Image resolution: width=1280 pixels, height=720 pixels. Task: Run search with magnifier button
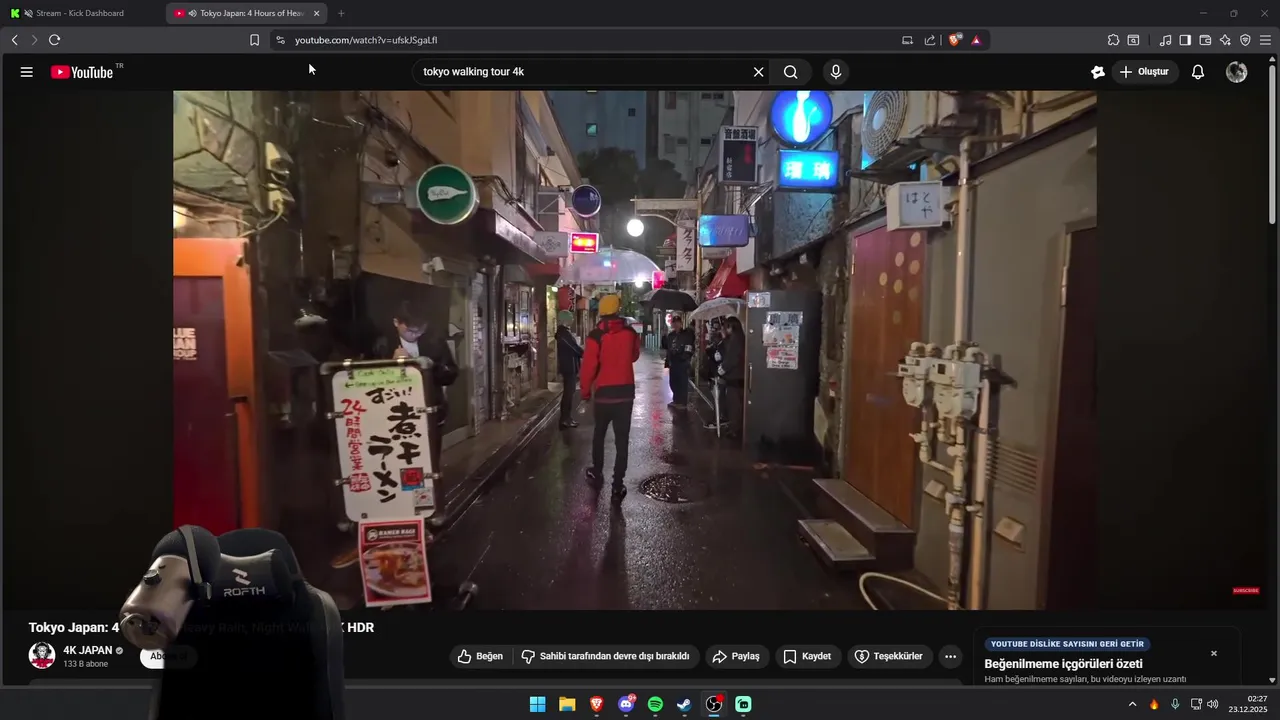coord(790,72)
